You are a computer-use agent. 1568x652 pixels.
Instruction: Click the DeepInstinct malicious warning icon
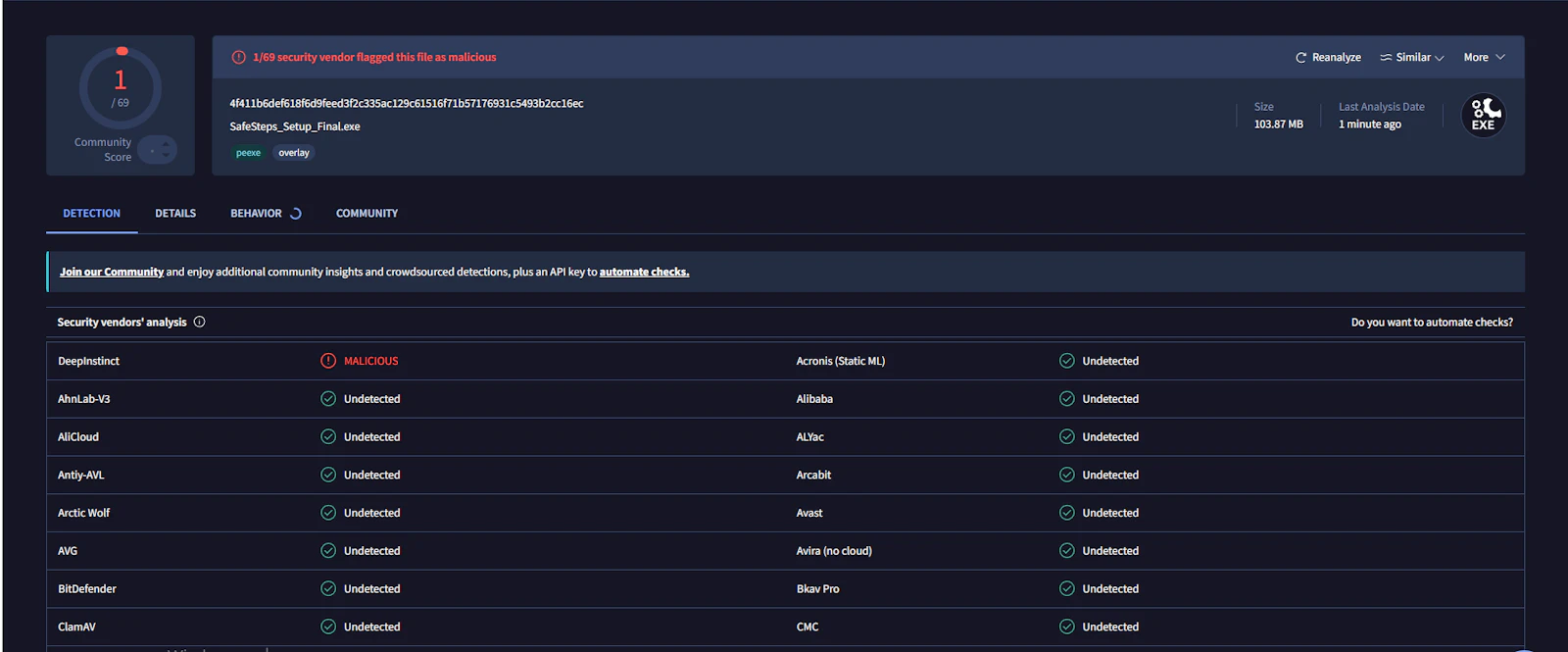328,361
